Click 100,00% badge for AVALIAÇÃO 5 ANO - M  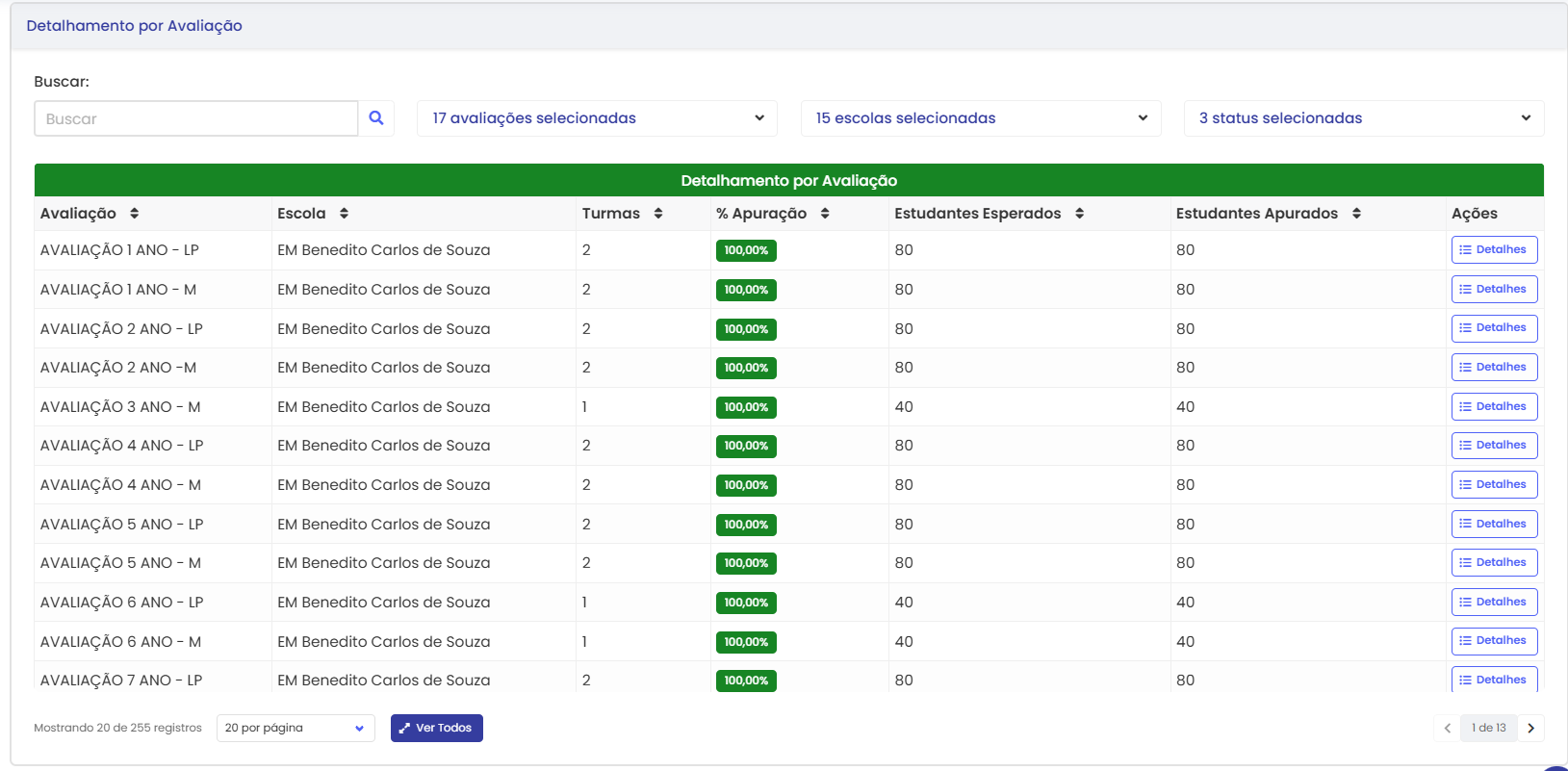(x=746, y=563)
